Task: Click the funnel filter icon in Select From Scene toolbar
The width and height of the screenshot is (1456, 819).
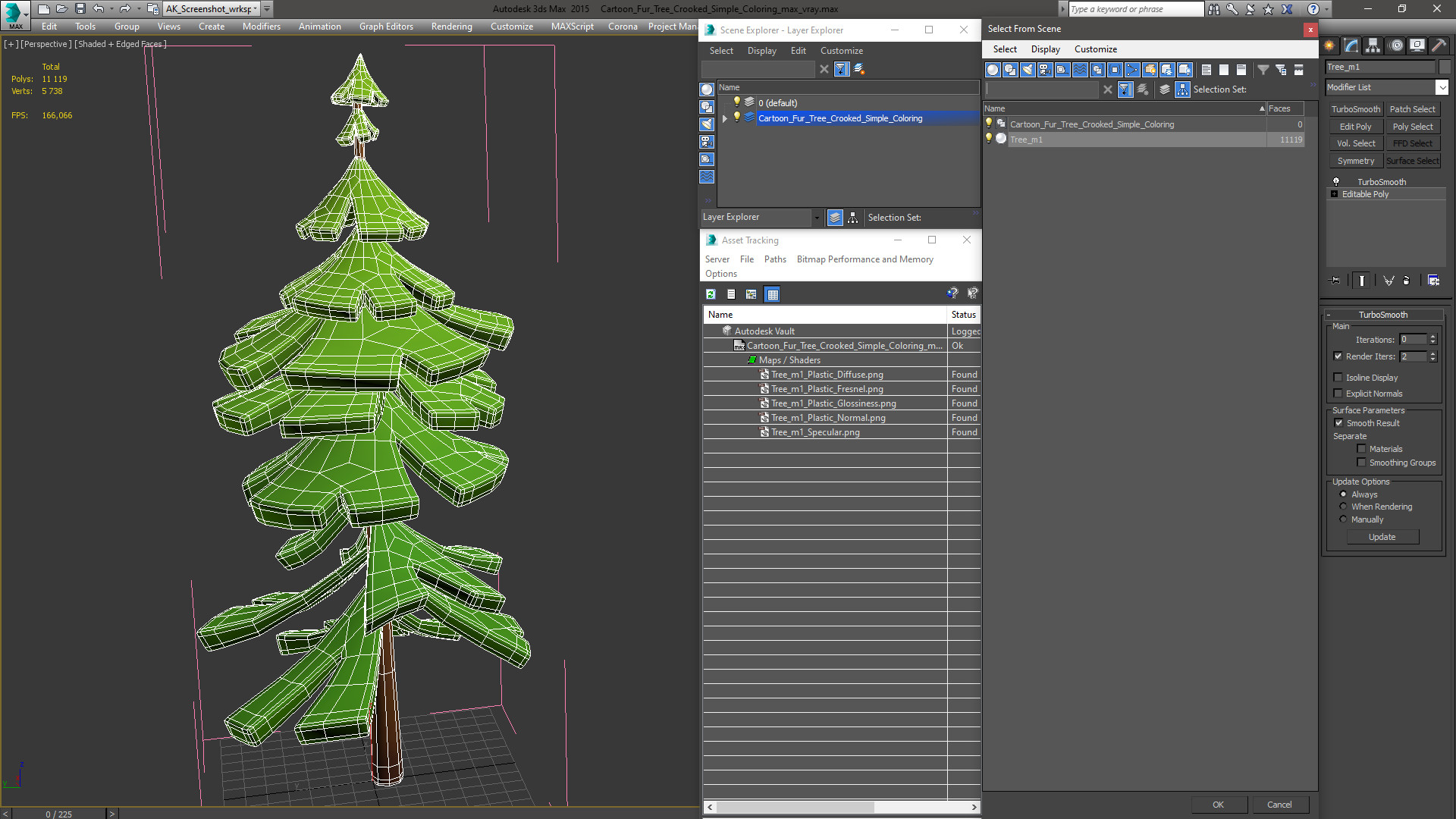Action: (x=1263, y=70)
